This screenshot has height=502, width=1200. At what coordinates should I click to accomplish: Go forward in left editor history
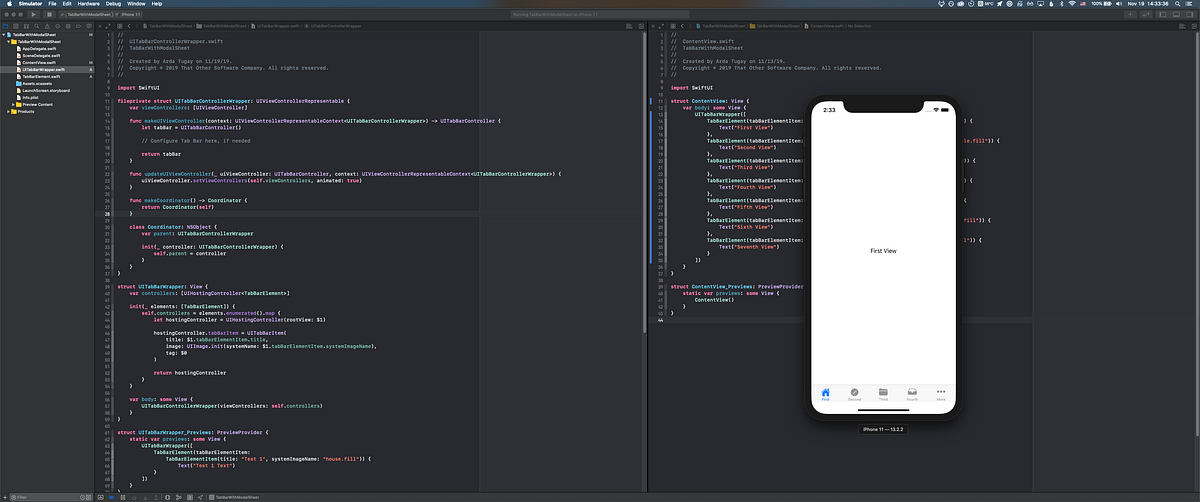tap(137, 26)
